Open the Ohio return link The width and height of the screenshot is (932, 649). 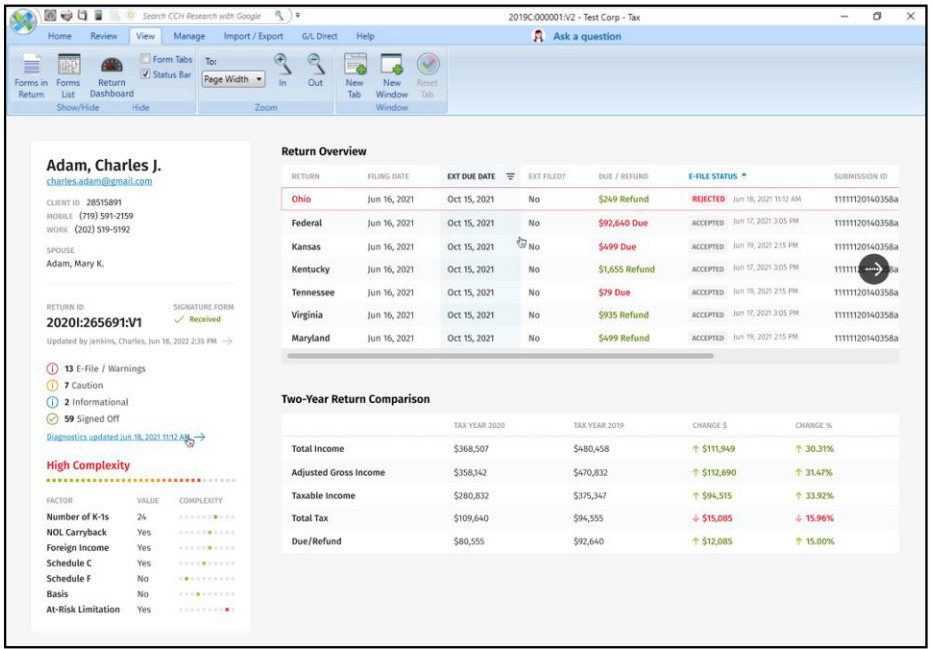point(301,199)
